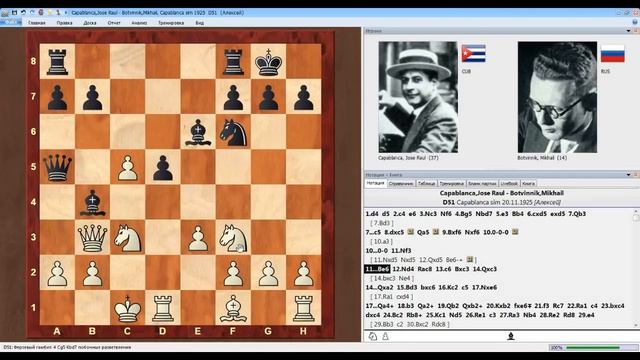The image size is (640, 360).
Task: Adjust the 100% zoom slider in status bar
Action: (593, 348)
